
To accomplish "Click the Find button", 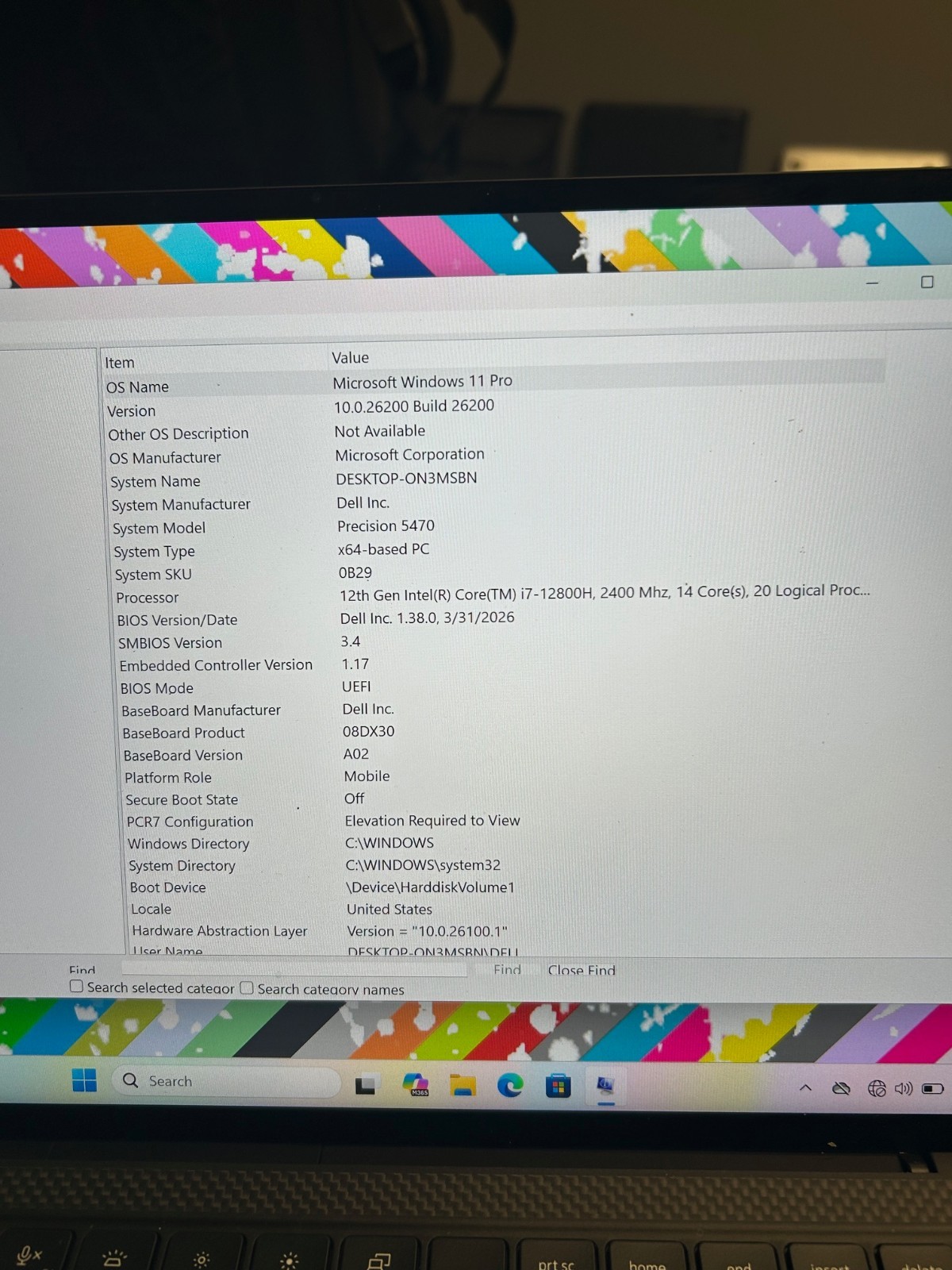I will click(507, 969).
